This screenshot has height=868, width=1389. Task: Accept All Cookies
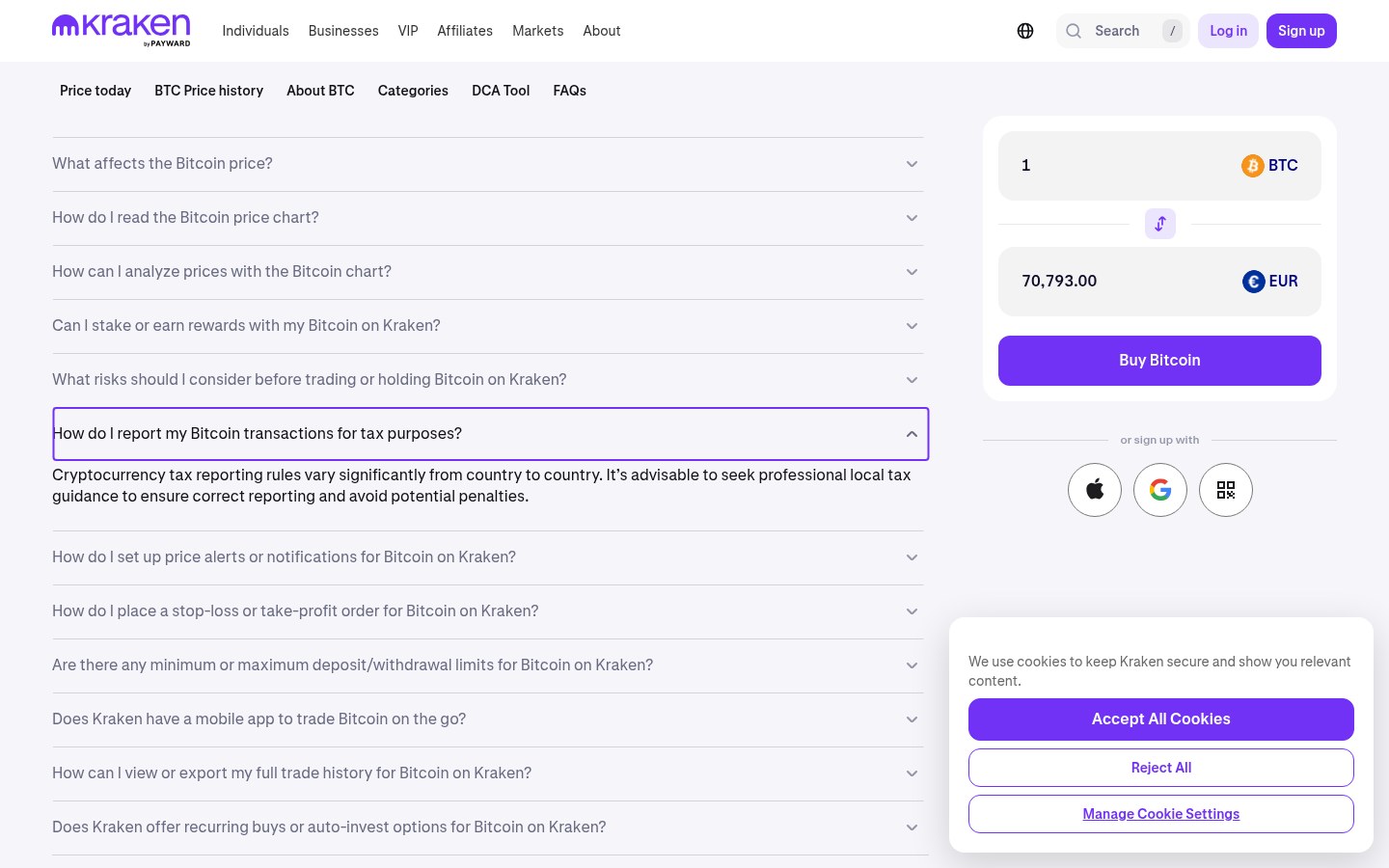point(1161,719)
